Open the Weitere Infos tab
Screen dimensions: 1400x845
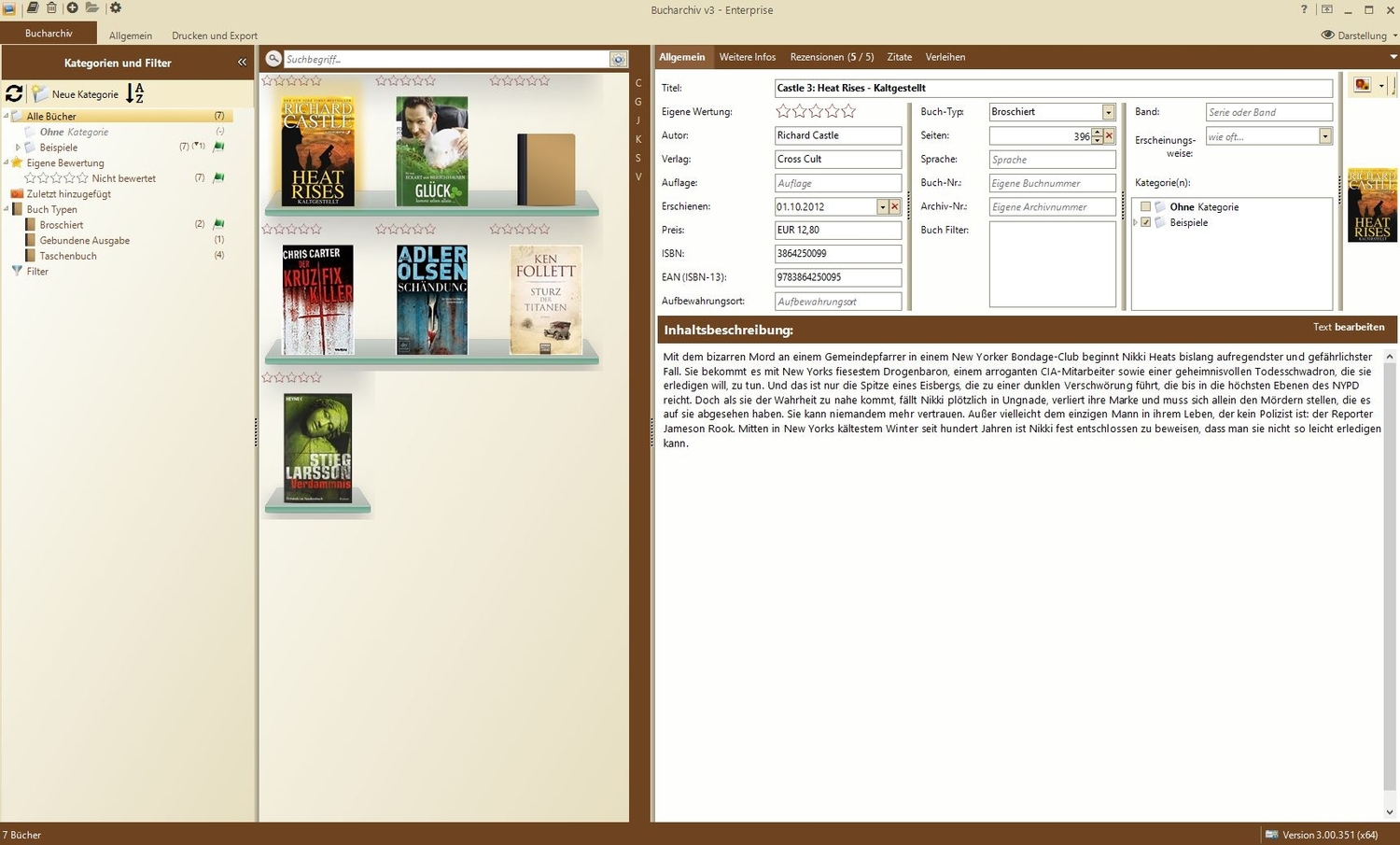[748, 57]
